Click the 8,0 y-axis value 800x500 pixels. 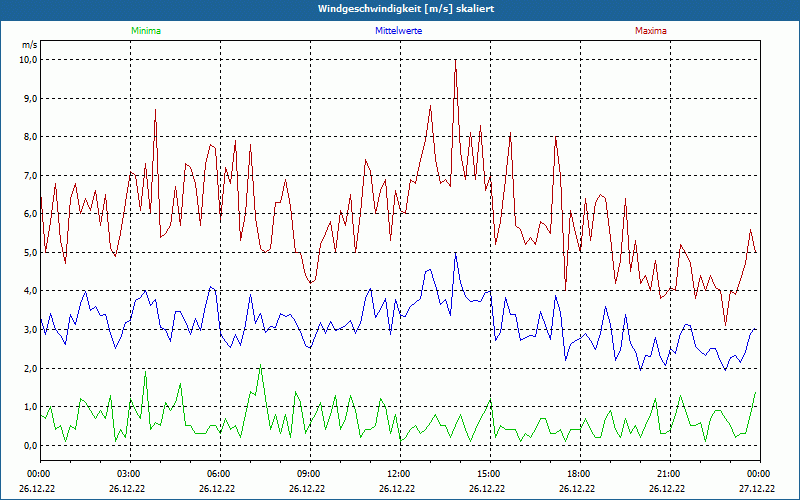coord(31,137)
